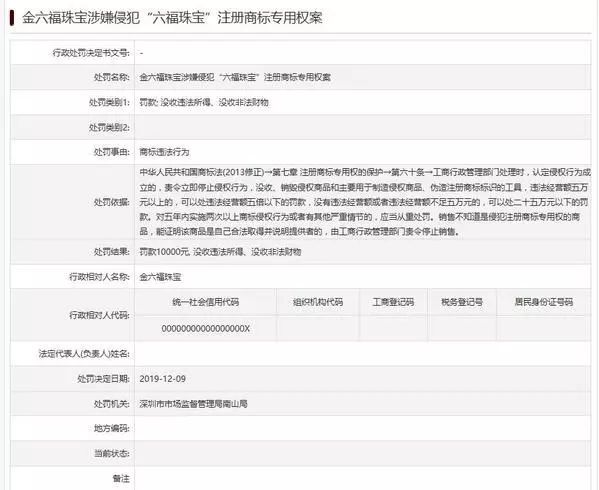Click the 居民身份证号码 column header

point(544,302)
